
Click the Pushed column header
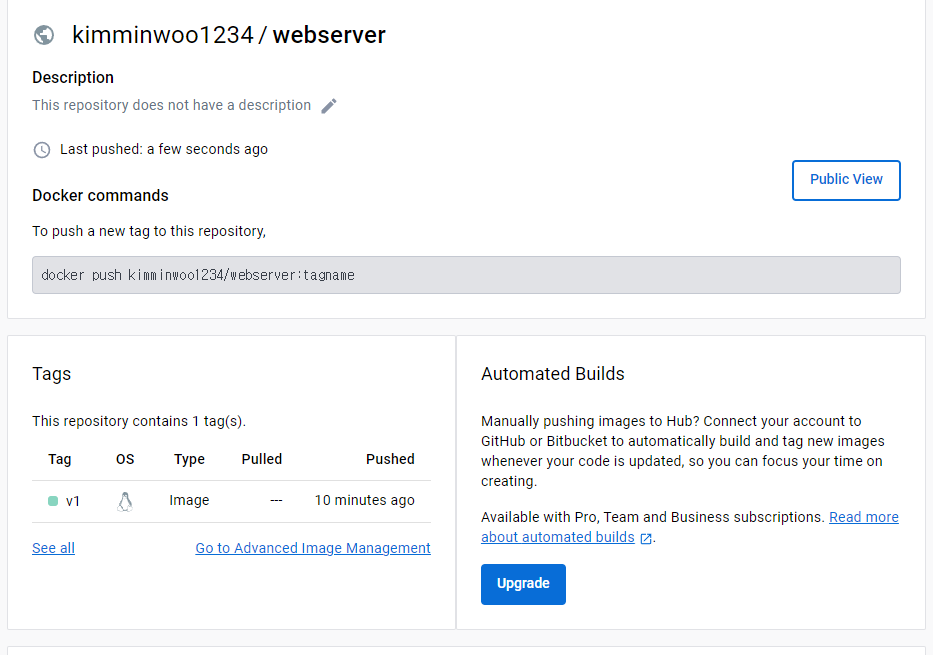coord(390,459)
